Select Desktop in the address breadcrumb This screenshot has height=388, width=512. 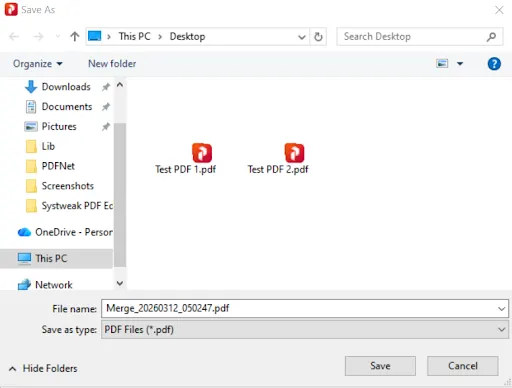pyautogui.click(x=187, y=36)
